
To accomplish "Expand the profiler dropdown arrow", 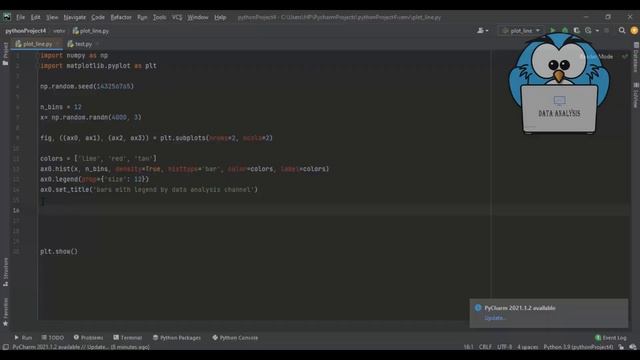I will [597, 31].
